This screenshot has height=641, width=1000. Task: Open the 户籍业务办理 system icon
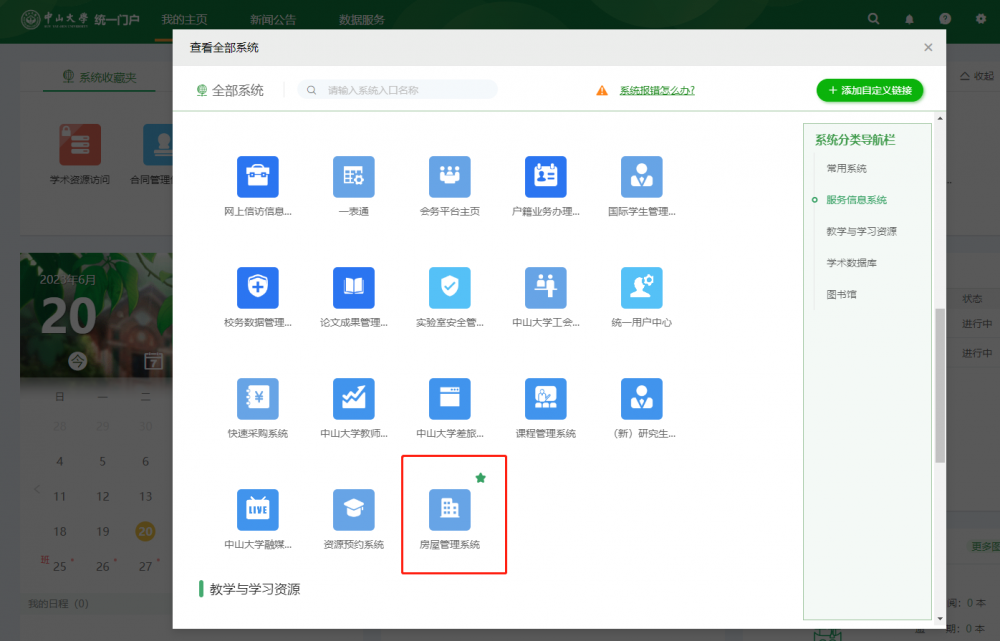(x=545, y=177)
